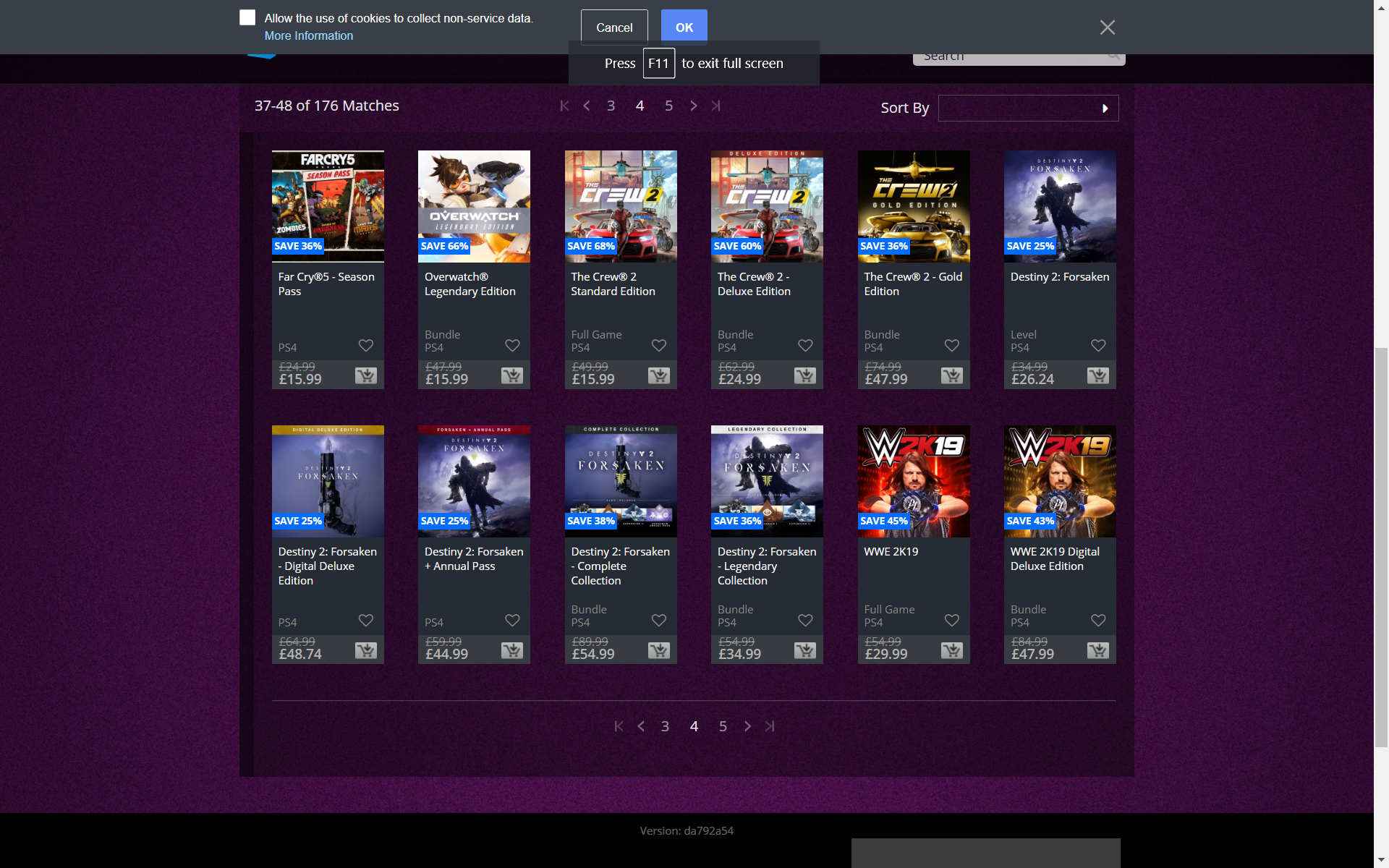Screen dimensions: 1389x868
Task: Enable wishlist for Destiny 2: Forsaken + Annual Pass
Action: pyautogui.click(x=512, y=620)
